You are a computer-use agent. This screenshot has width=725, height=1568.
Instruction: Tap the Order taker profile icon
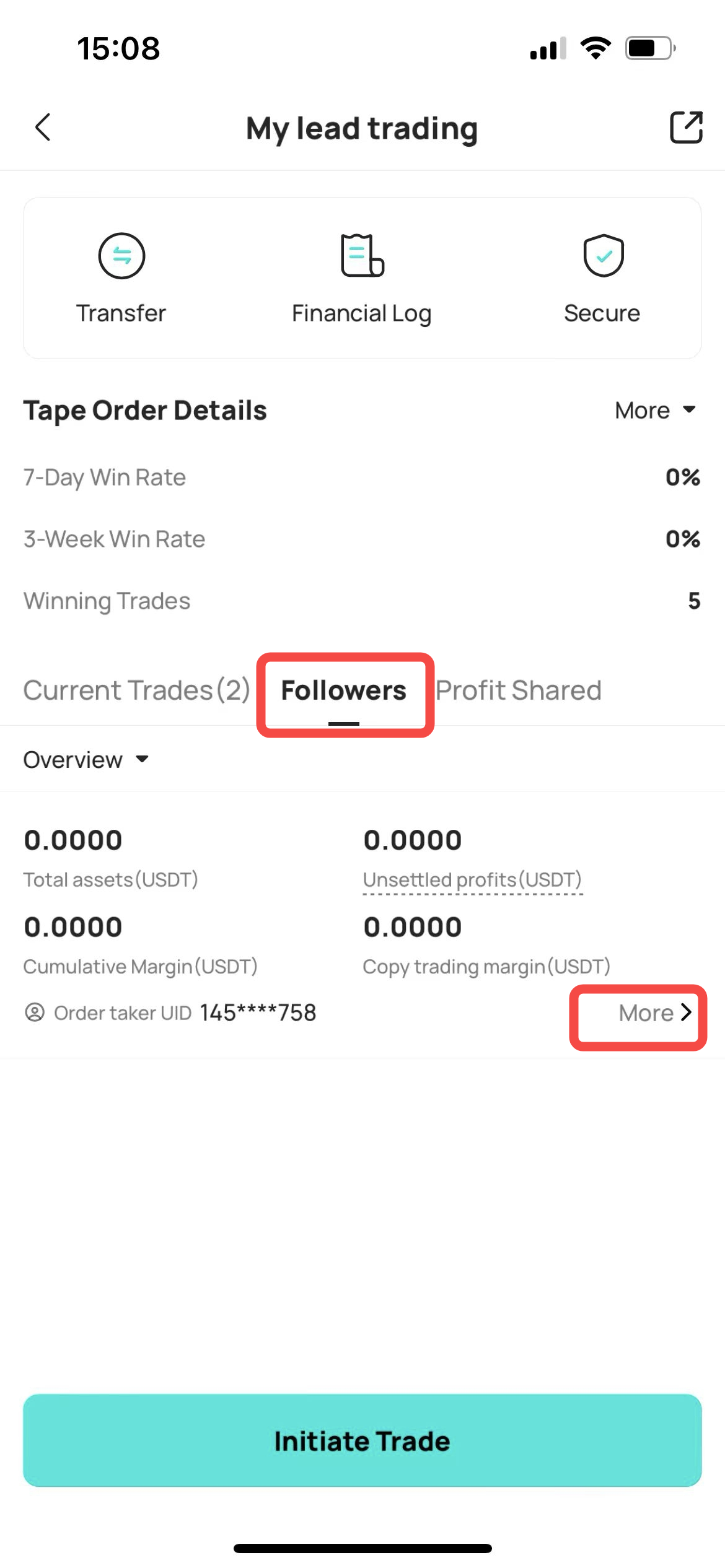(35, 1013)
